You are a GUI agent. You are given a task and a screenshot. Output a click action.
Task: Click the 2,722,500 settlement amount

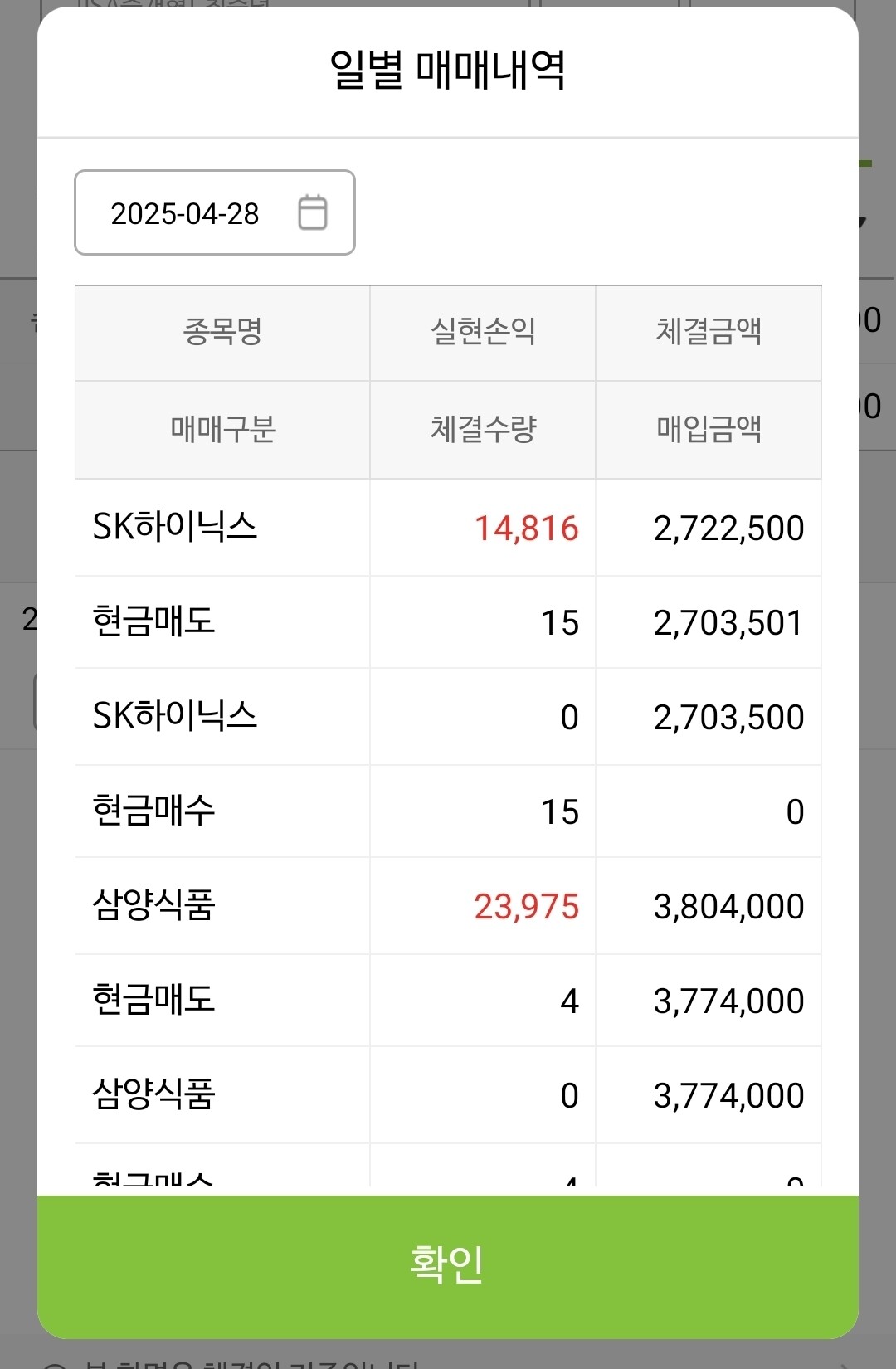click(x=728, y=529)
